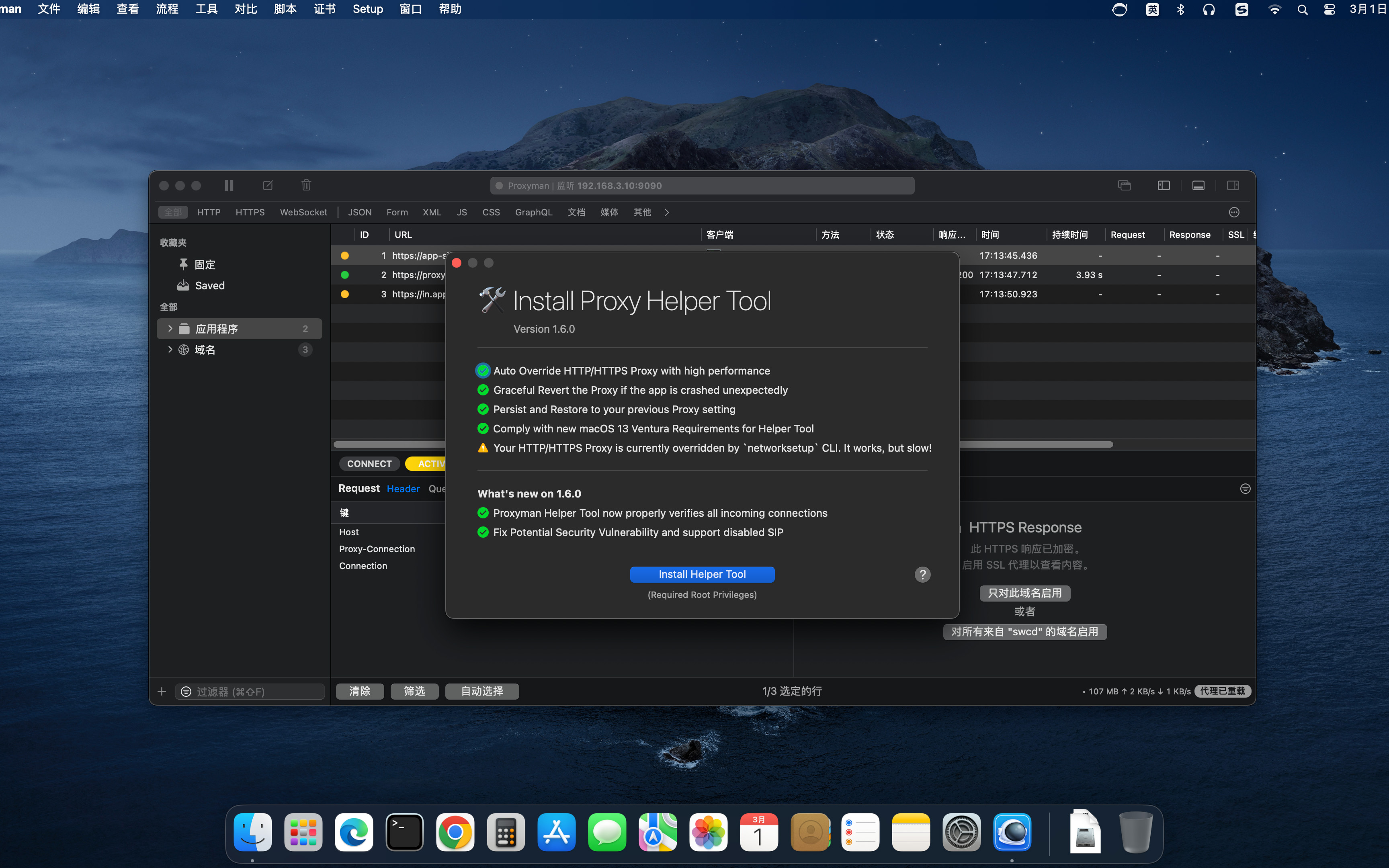This screenshot has width=1389, height=868.
Task: Click the plus icon beside the filter field
Action: (162, 691)
